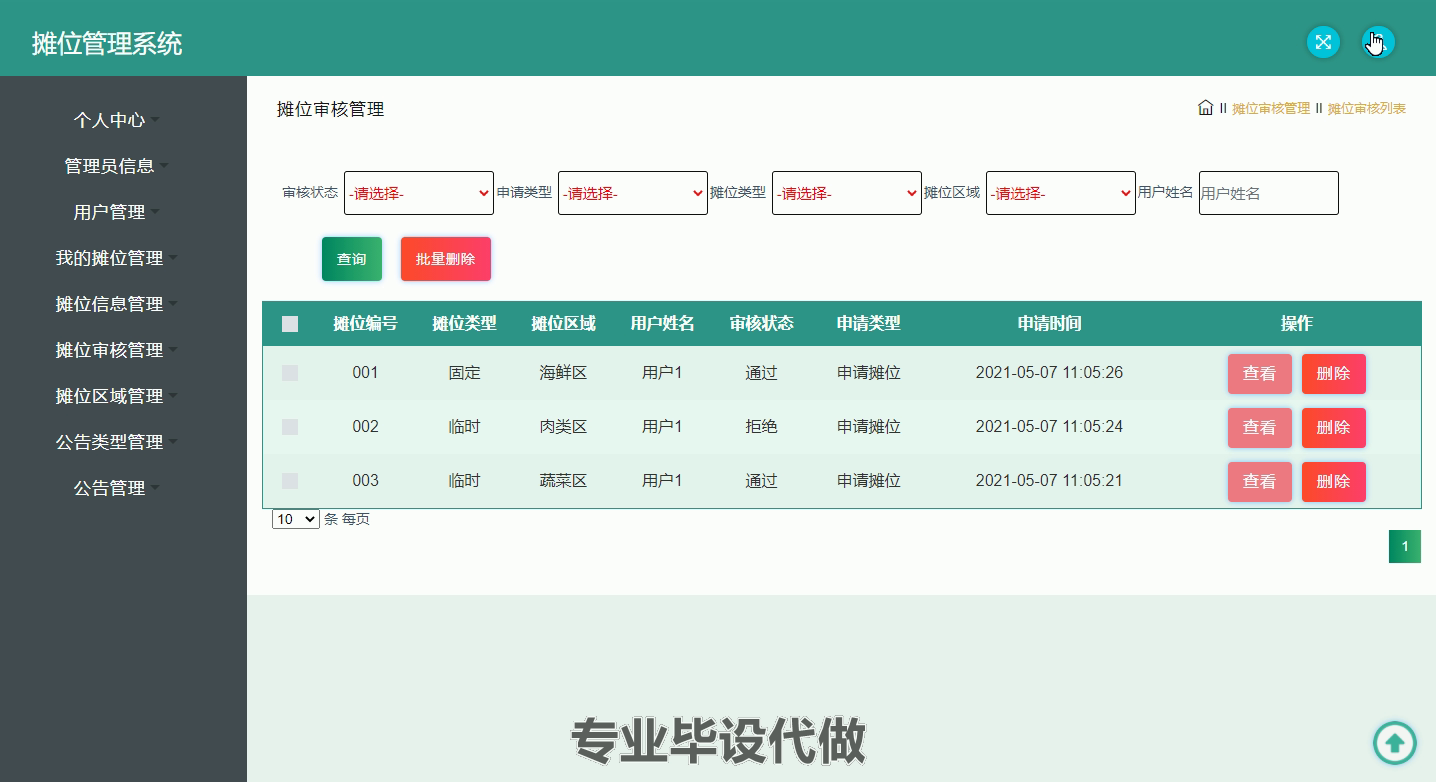Open the 摊位类型 dropdown filter
The height and width of the screenshot is (782, 1436).
[x=847, y=193]
